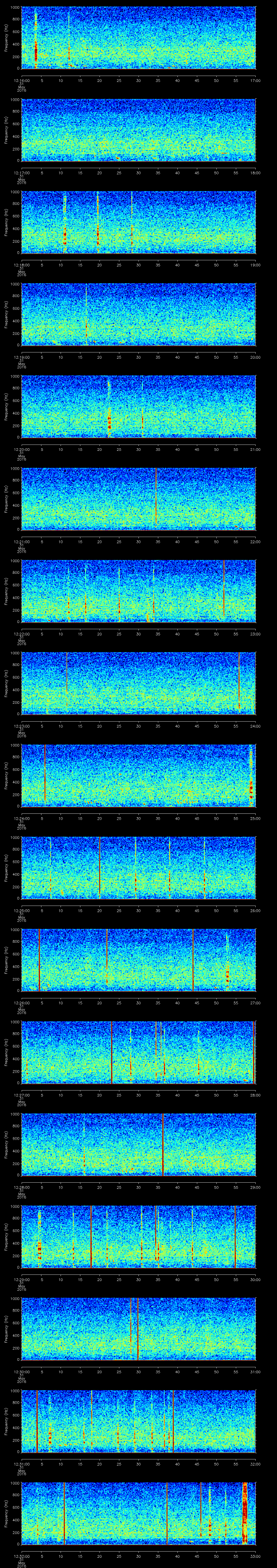This screenshot has height=1568, width=277.
Task: Click the 12:21:00 start time label
Action: click(x=22, y=542)
